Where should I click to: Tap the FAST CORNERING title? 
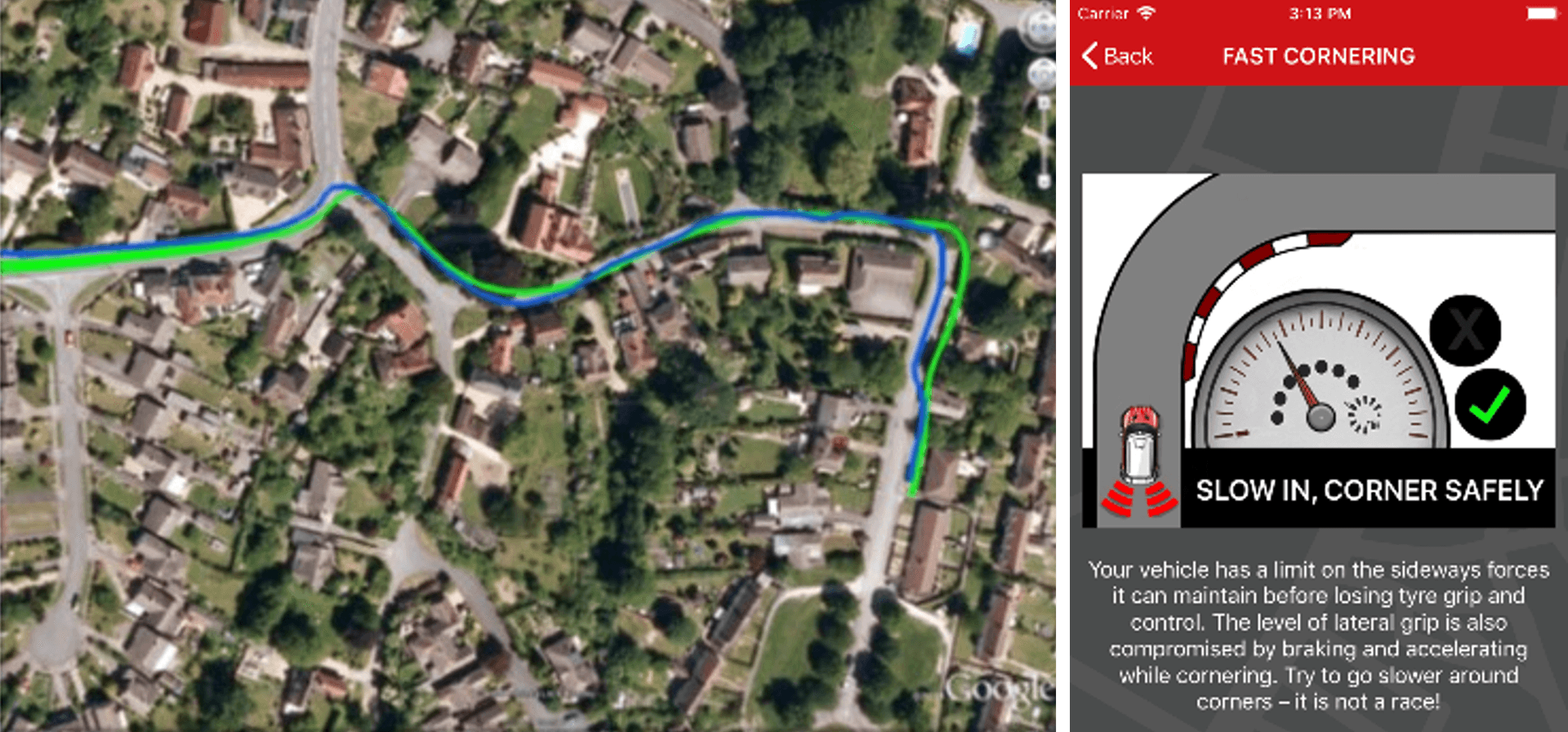1318,56
